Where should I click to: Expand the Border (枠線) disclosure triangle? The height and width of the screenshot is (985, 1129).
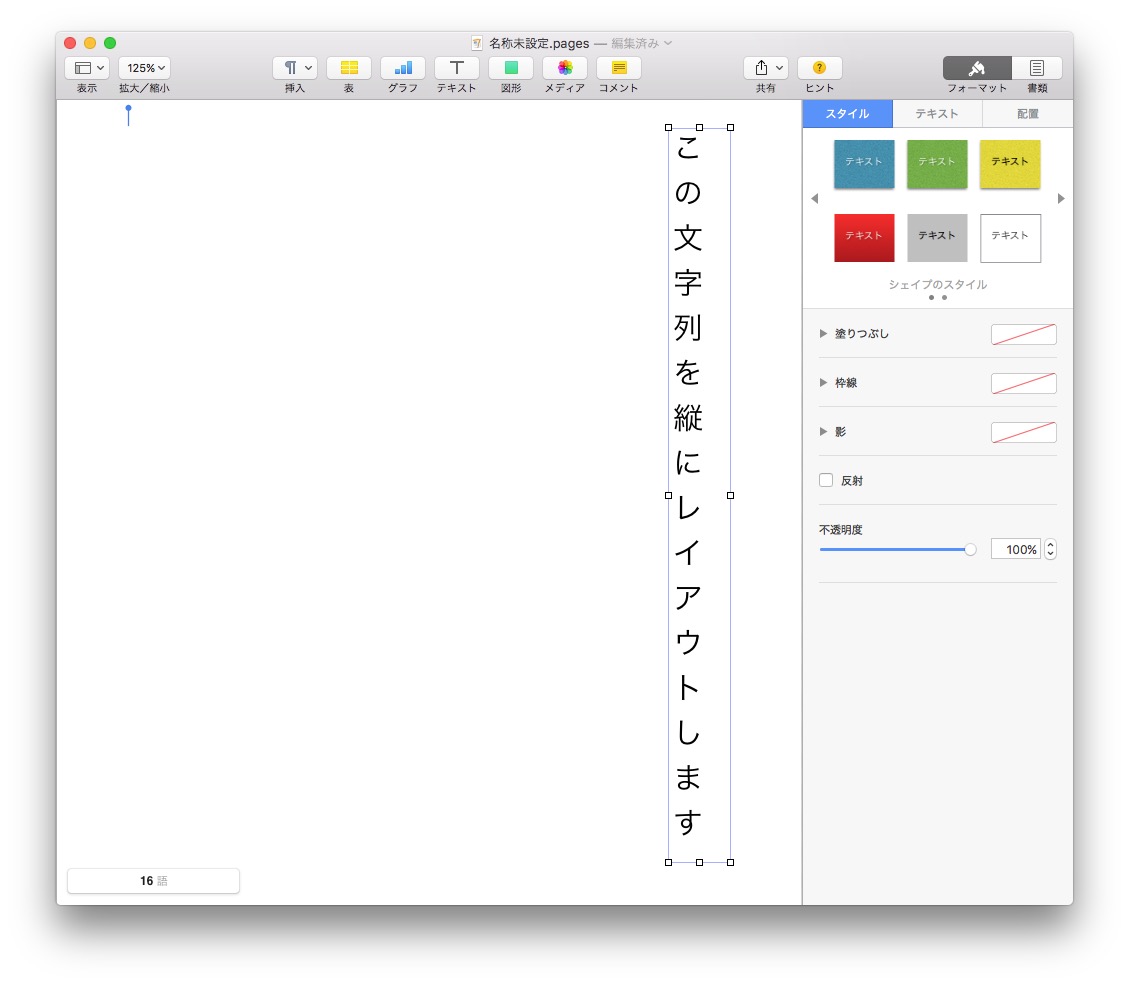pyautogui.click(x=824, y=383)
